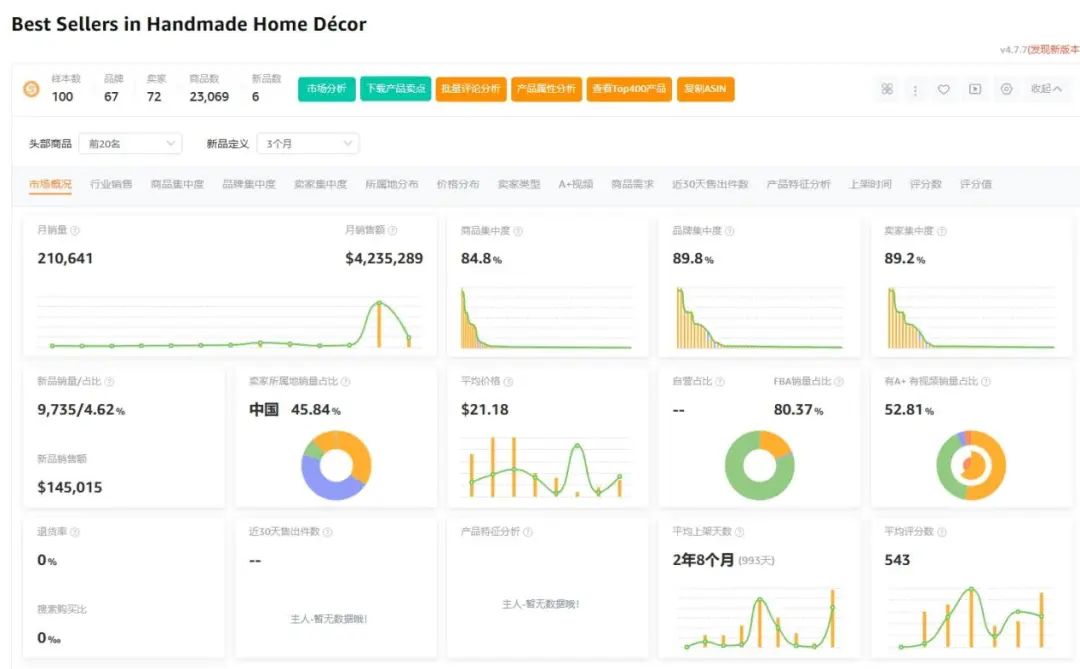The height and width of the screenshot is (669, 1080).
Task: Click the orange 产品属性分析 button
Action: coord(546,89)
